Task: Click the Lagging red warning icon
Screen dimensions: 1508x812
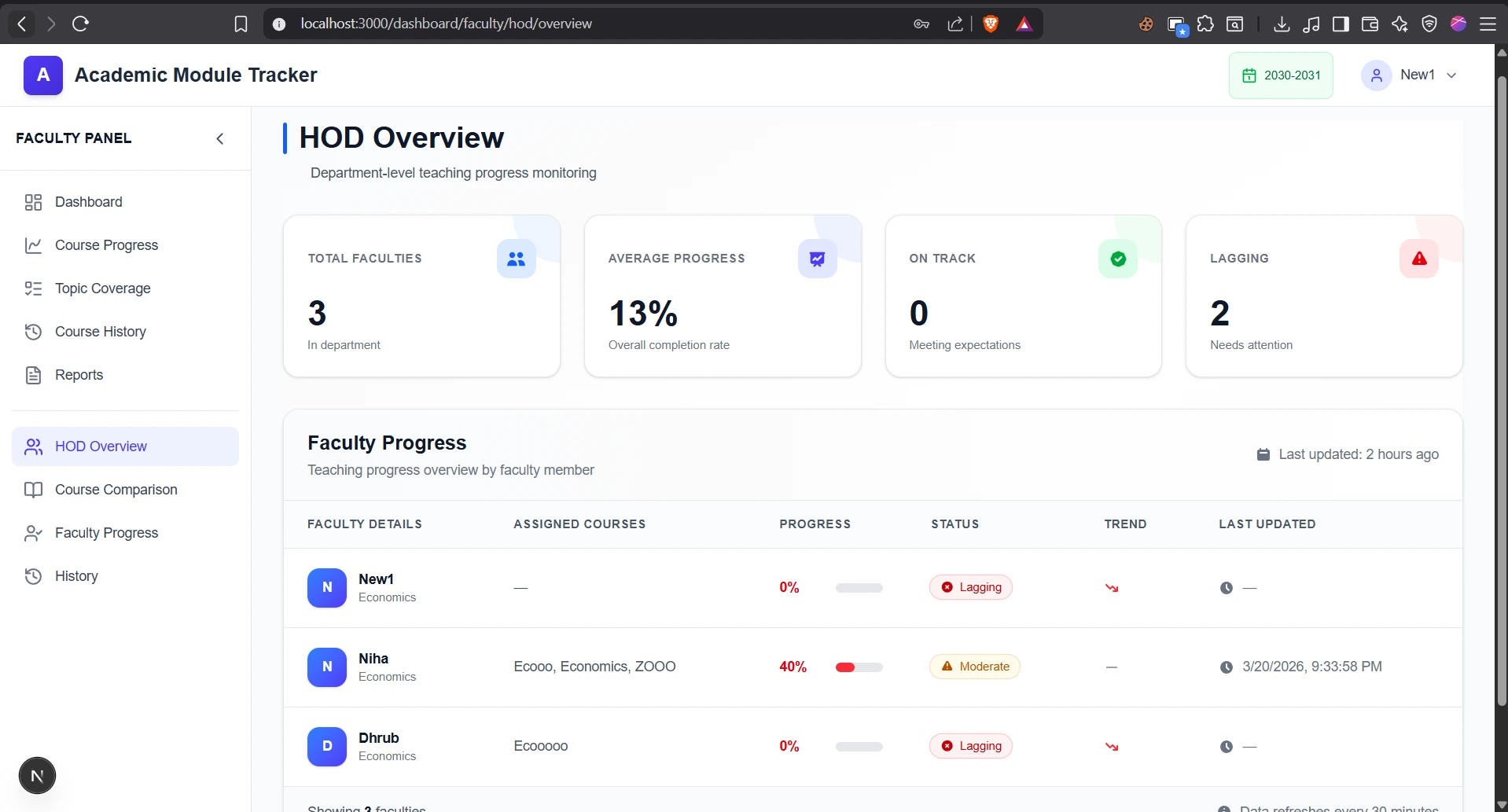Action: click(1419, 259)
